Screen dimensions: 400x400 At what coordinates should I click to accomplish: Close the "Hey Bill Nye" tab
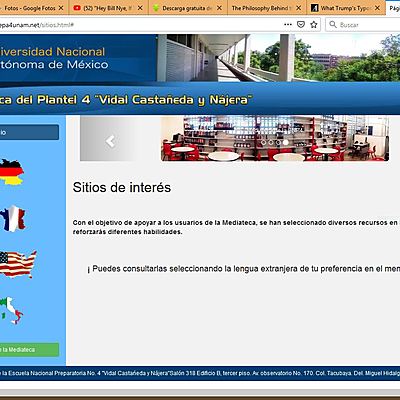coord(140,8)
